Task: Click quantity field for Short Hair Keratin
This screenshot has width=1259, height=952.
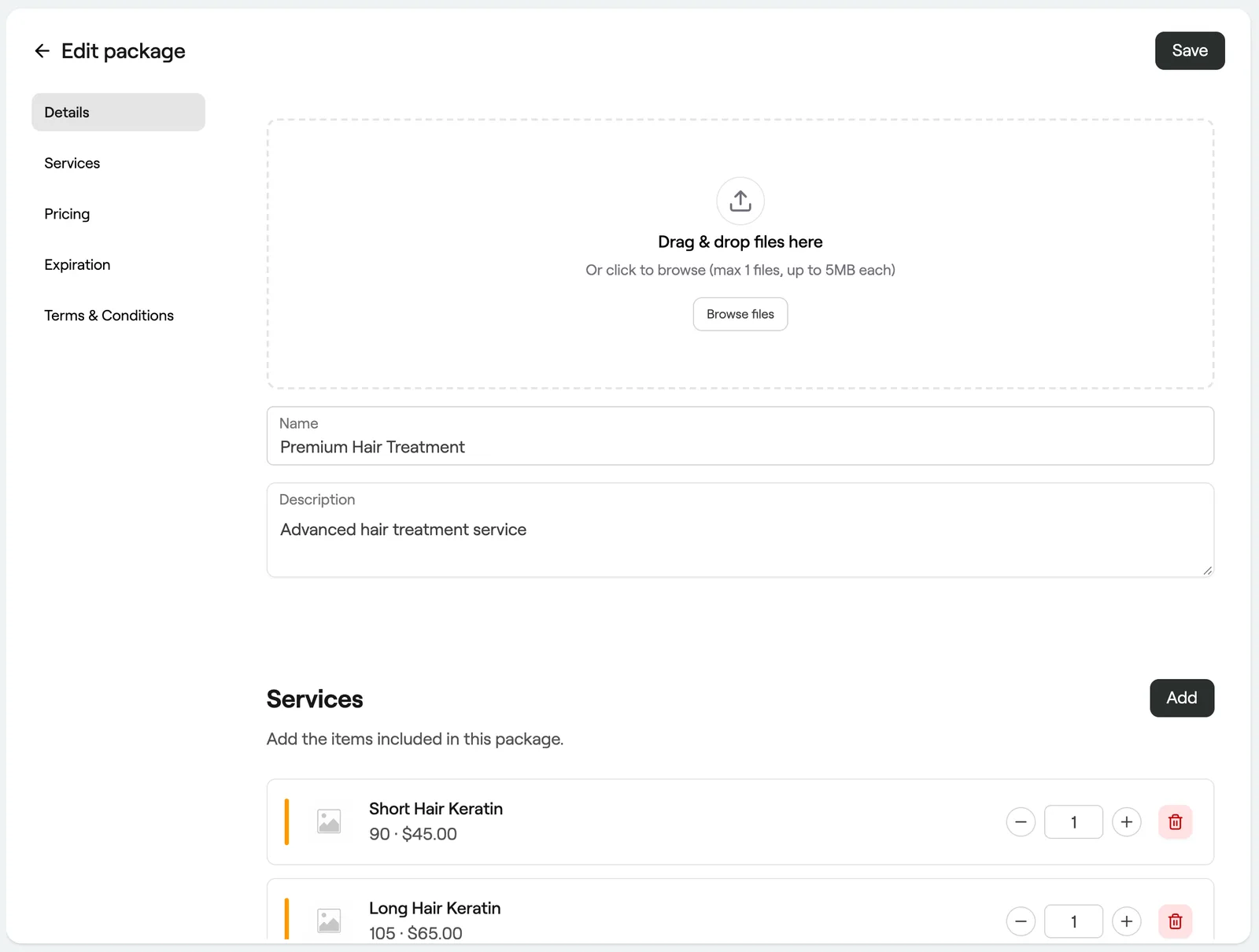Action: 1073,822
